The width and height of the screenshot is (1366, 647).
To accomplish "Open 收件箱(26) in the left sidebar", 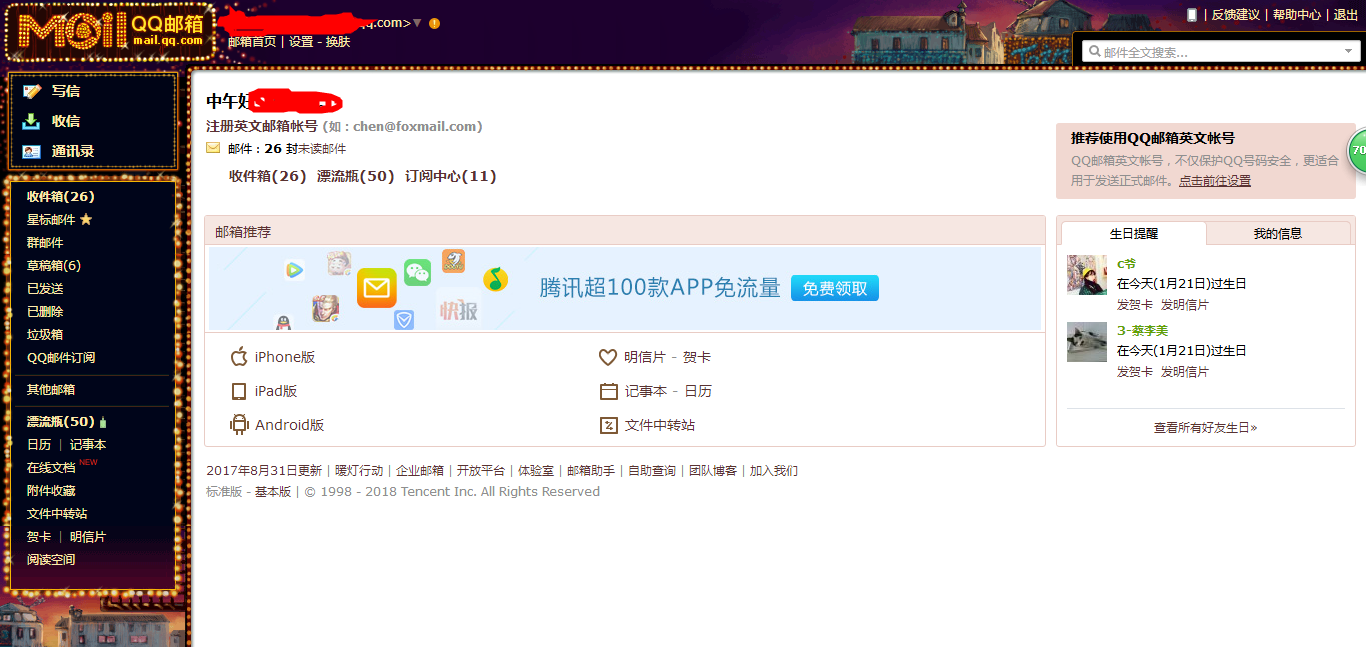I will pos(60,196).
